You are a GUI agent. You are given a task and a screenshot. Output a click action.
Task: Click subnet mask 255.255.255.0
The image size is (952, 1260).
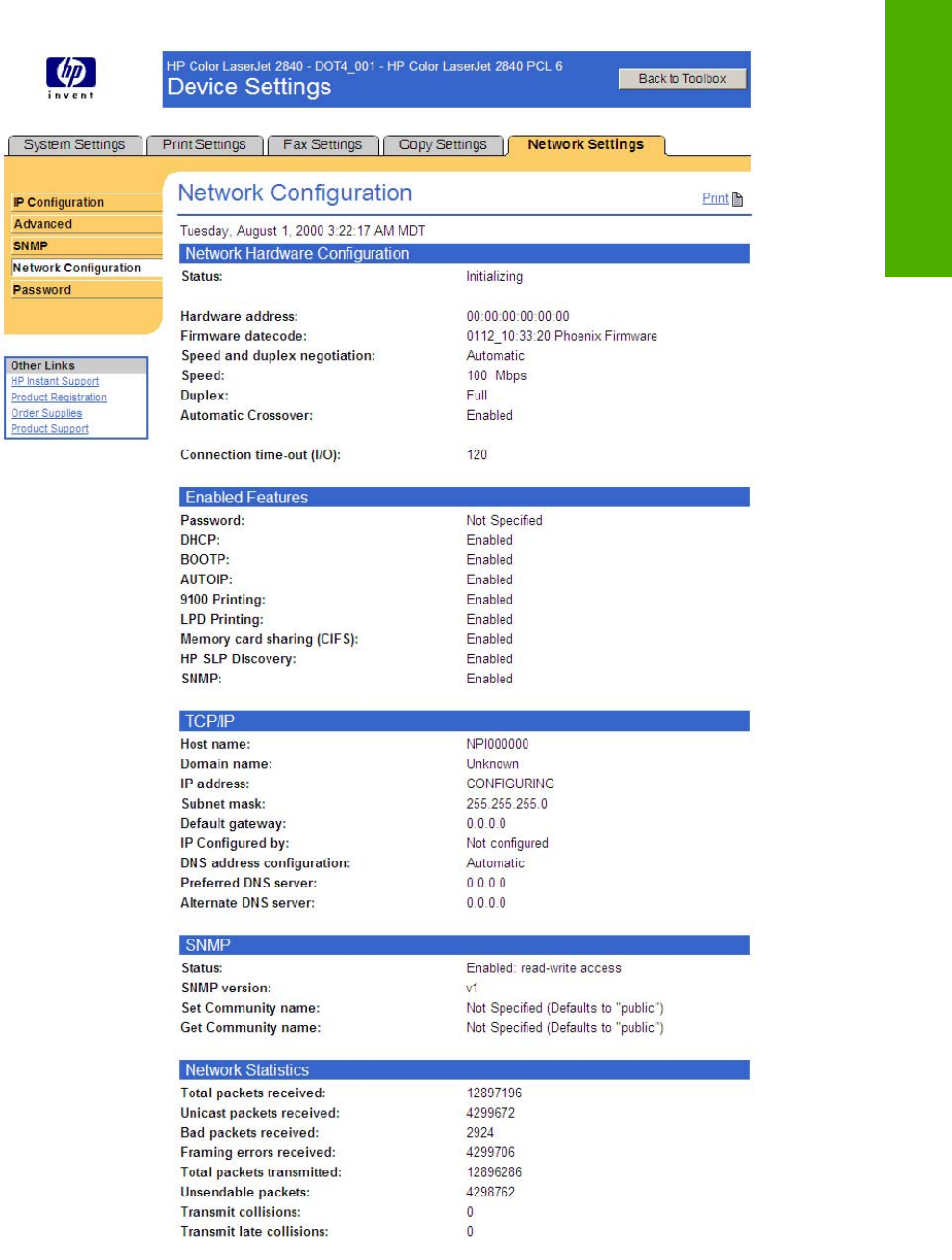[507, 804]
